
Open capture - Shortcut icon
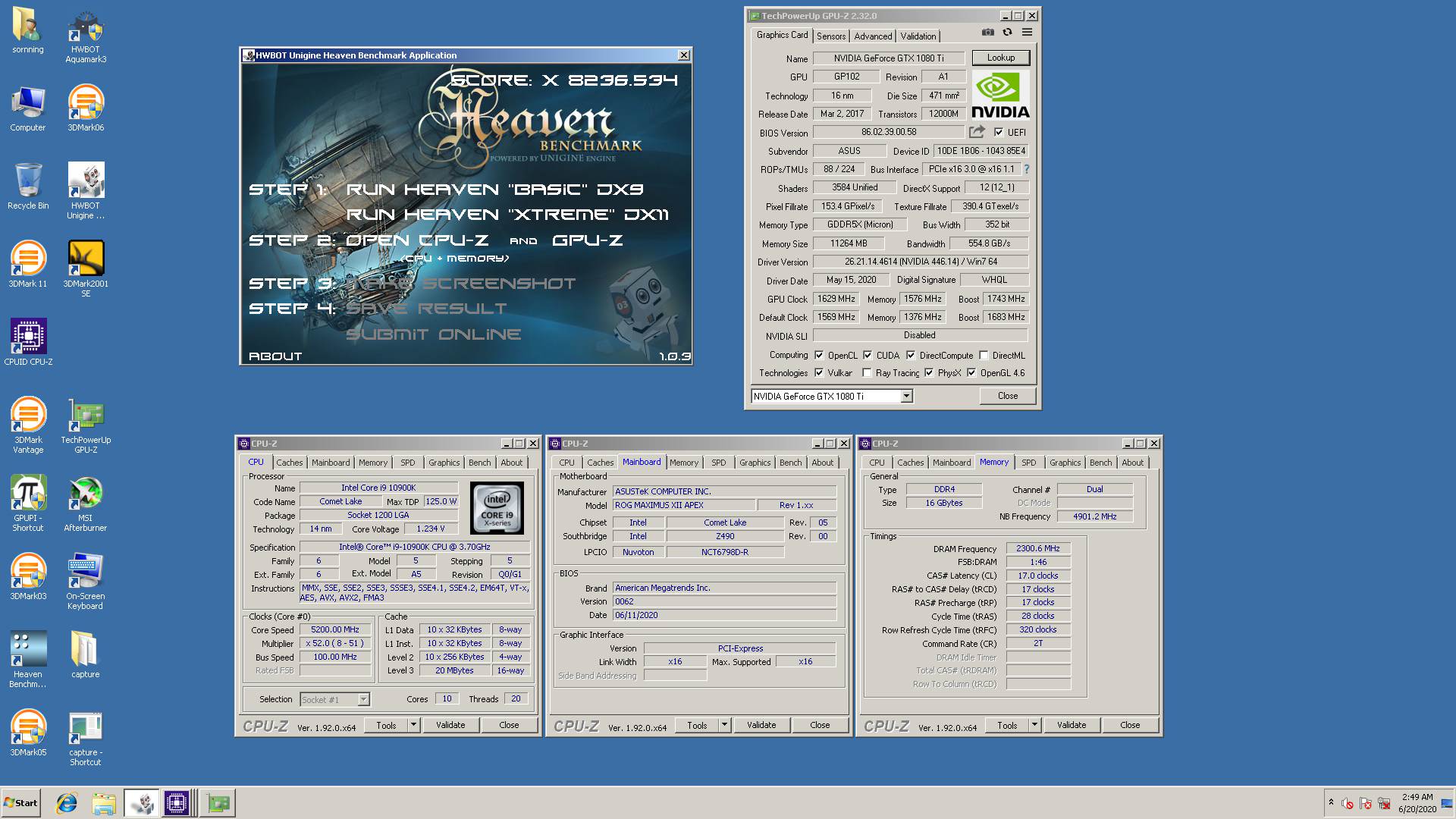[86, 738]
